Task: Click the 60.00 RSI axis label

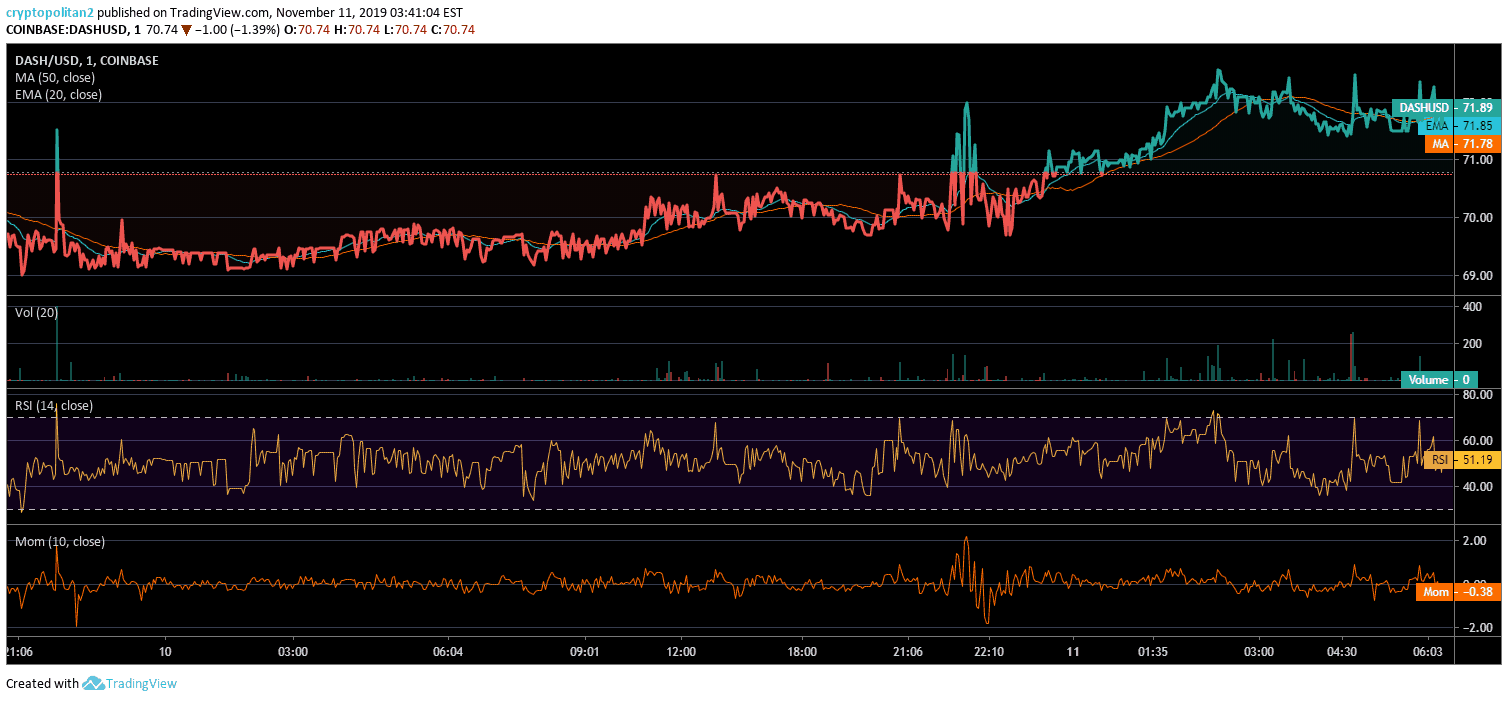Action: coord(1476,441)
